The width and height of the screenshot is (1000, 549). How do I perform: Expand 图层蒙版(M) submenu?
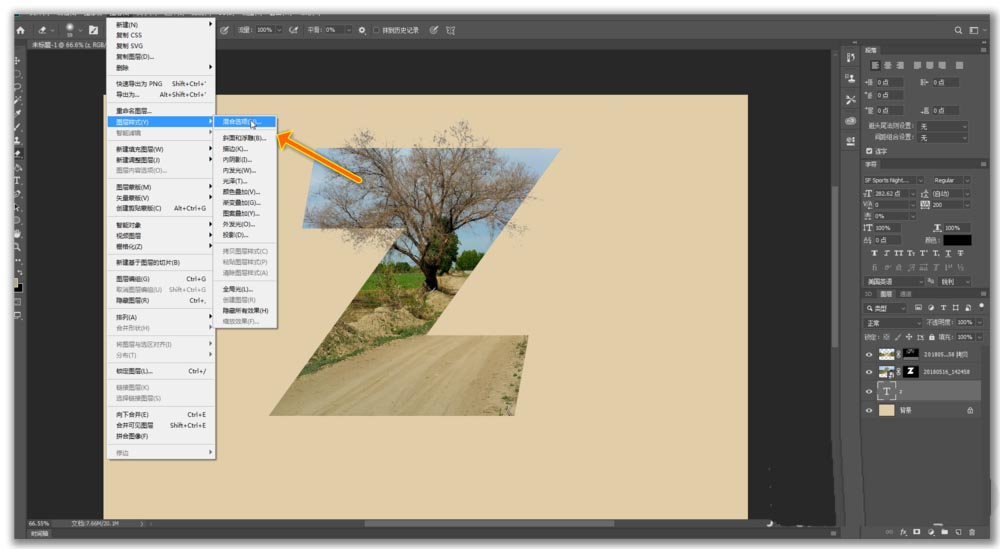[161, 187]
